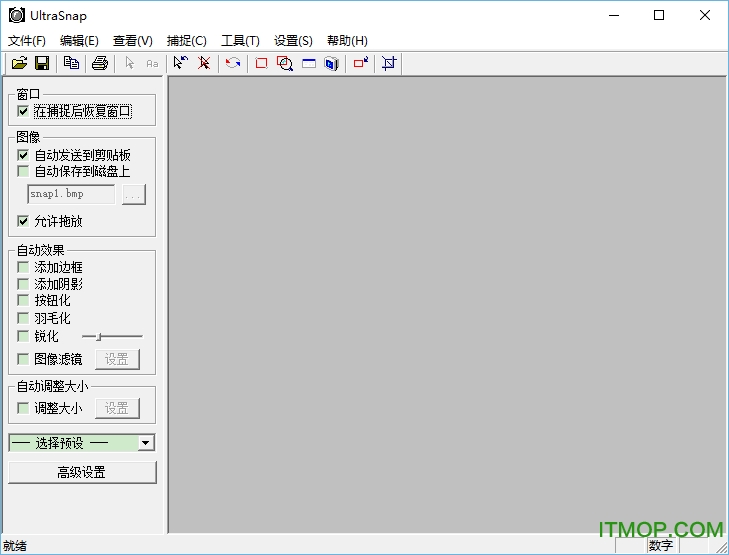Click the '数字' status bar indicator
The width and height of the screenshot is (729, 555).
661,545
